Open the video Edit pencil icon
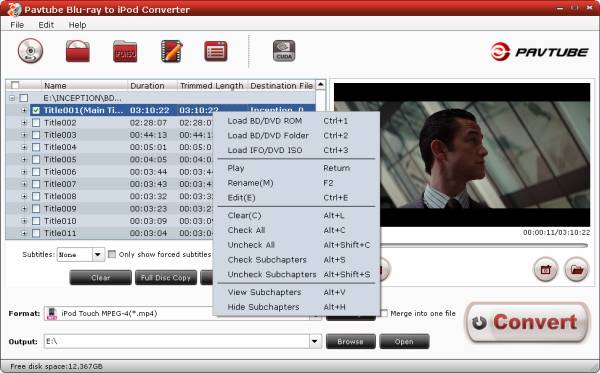 coord(171,51)
